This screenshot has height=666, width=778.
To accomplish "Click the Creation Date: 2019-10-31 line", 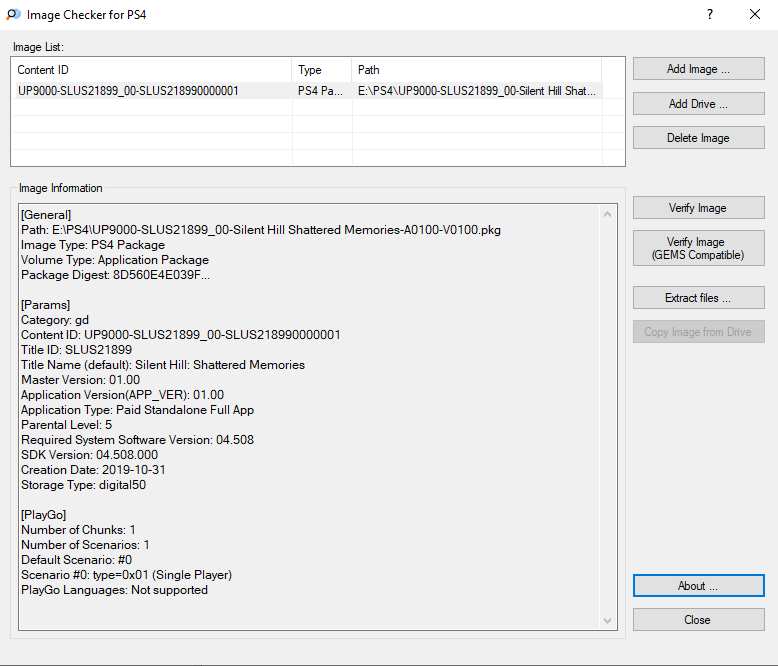I will (93, 469).
